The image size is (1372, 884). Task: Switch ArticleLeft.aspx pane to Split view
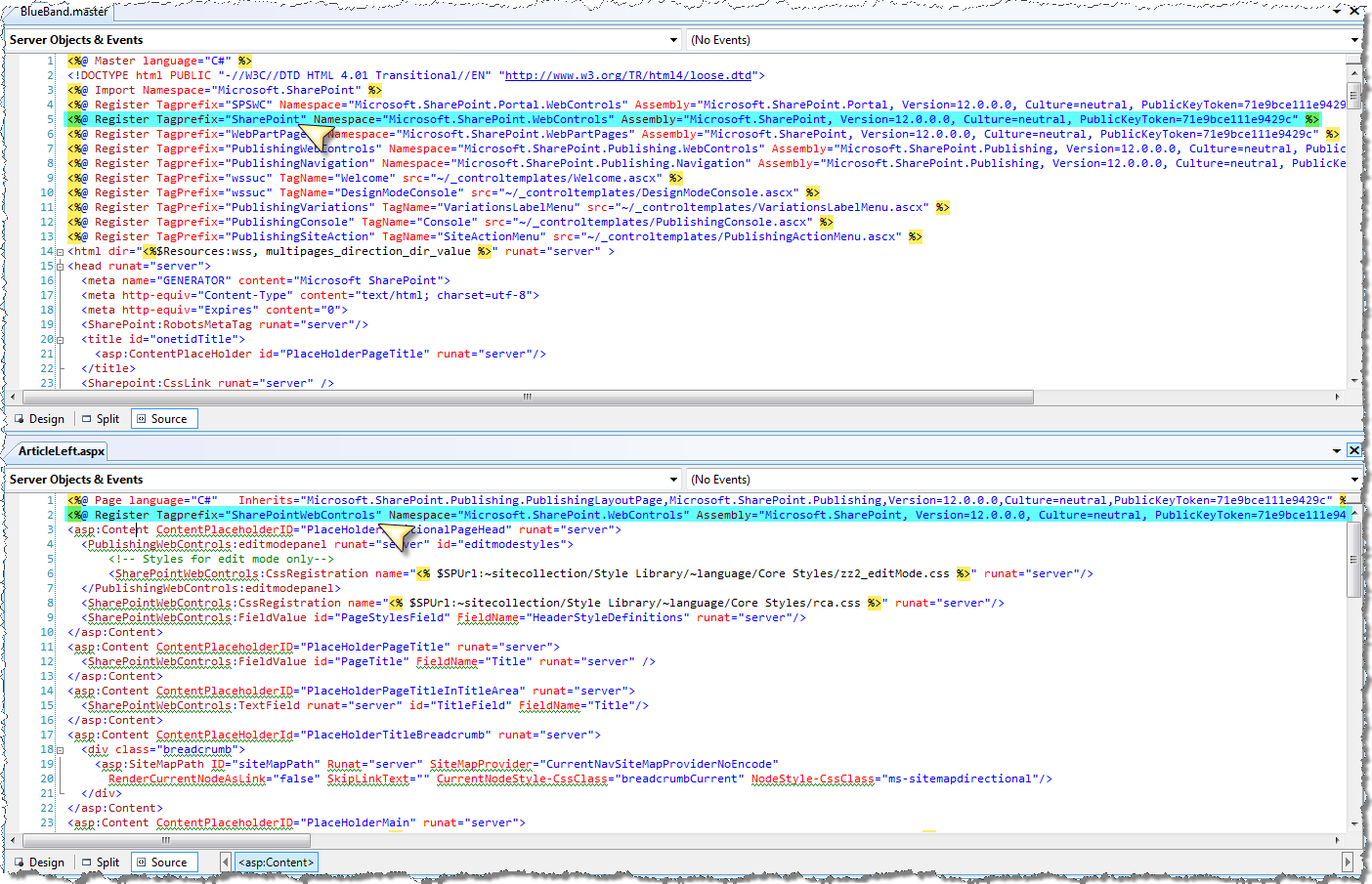point(100,863)
